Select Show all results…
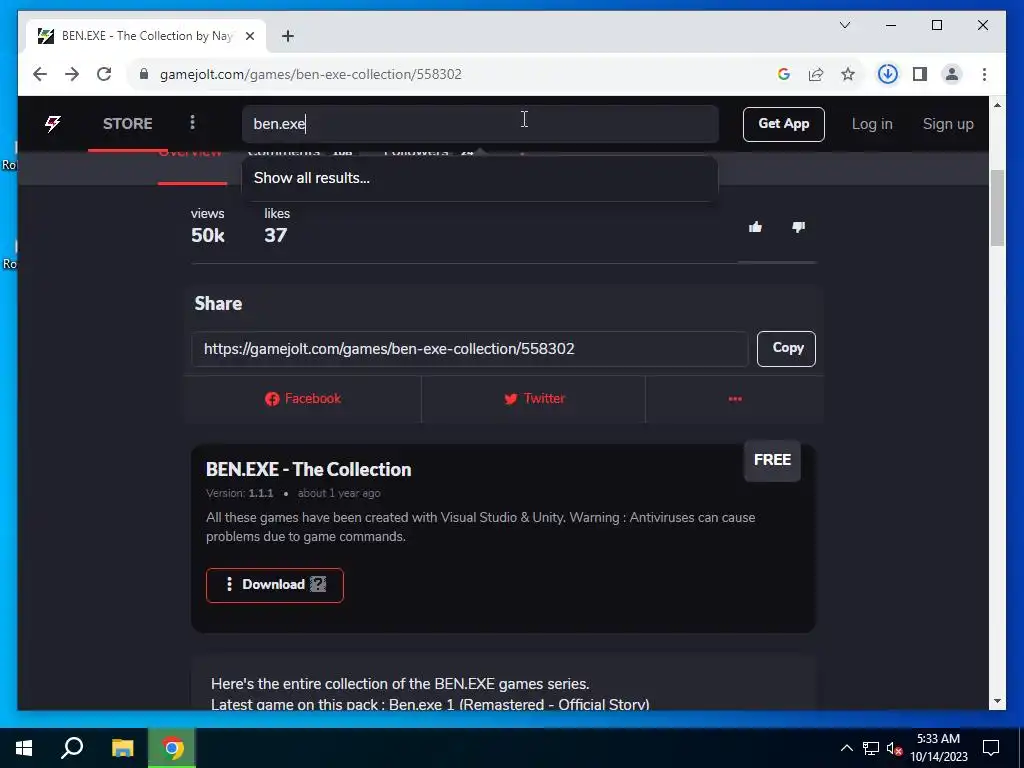Screen dimensions: 1024x768 [x=480, y=178]
